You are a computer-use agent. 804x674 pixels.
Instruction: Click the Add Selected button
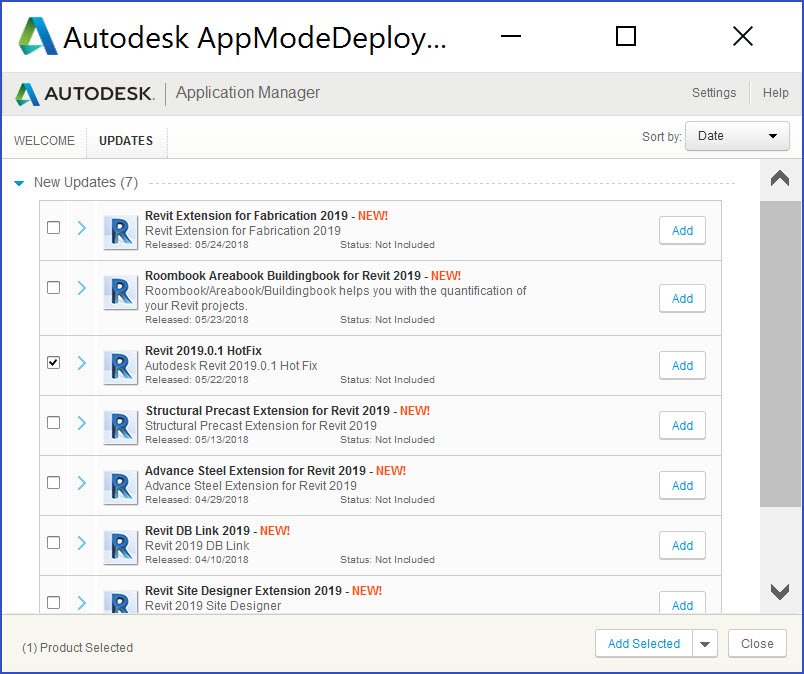[644, 644]
